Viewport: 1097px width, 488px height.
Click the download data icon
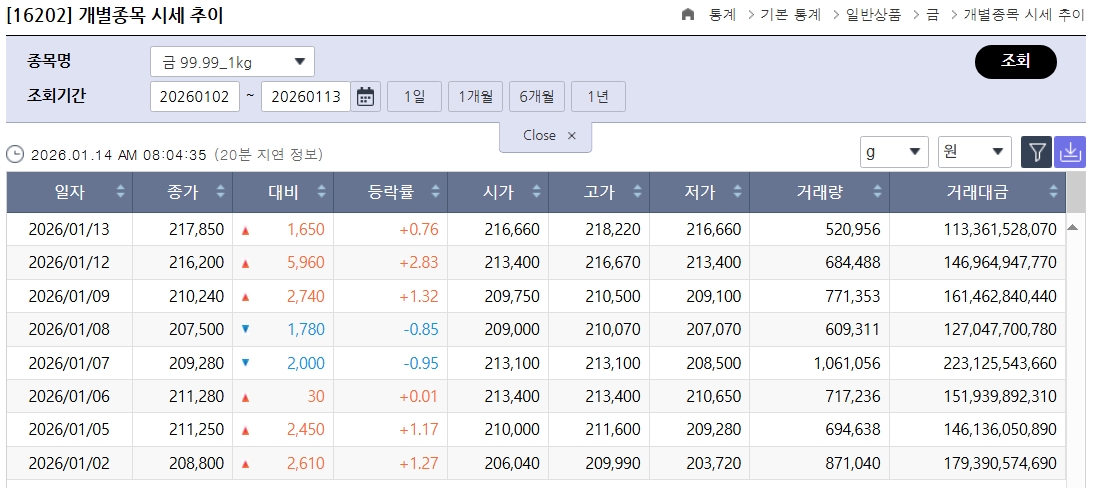[1070, 152]
